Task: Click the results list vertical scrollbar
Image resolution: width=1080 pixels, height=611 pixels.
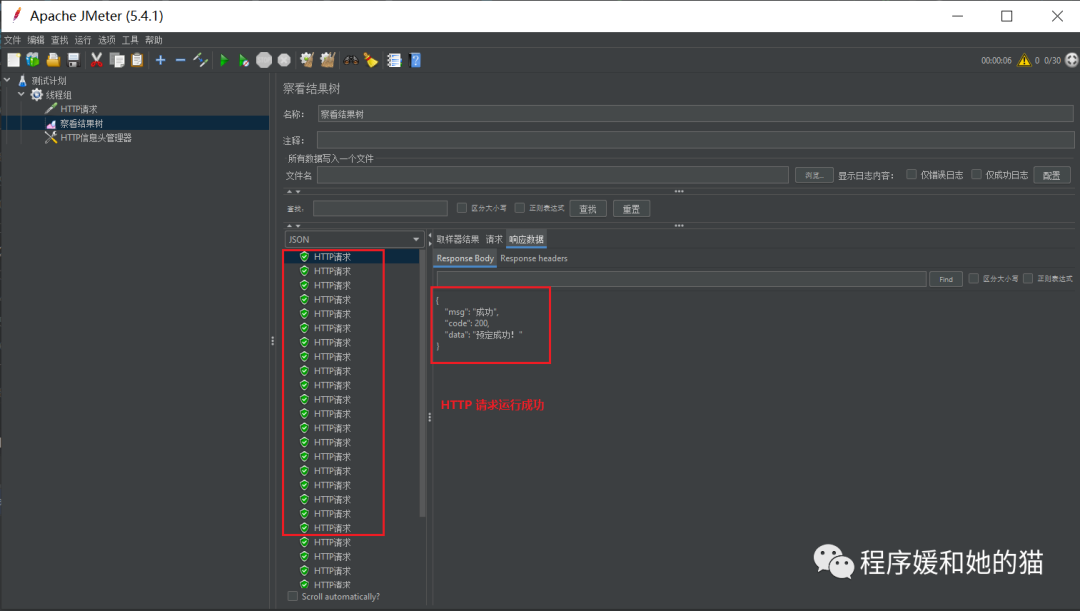Action: coord(422,382)
